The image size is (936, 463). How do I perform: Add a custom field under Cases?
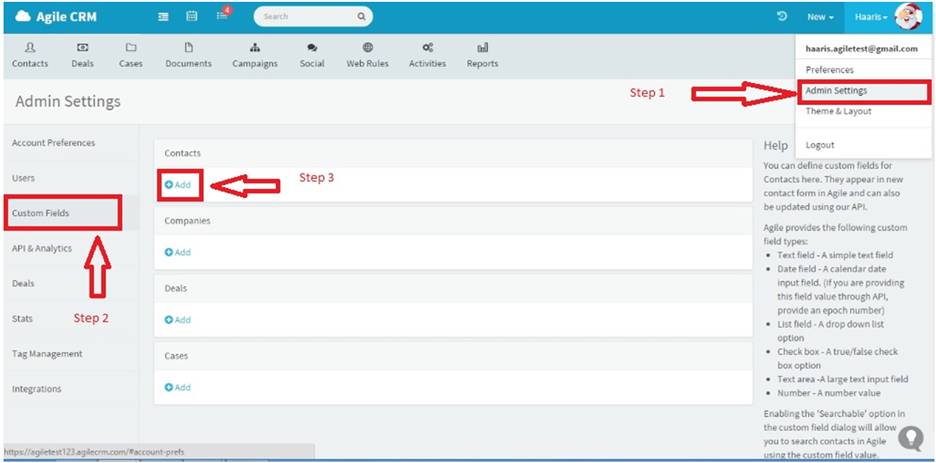click(x=178, y=387)
